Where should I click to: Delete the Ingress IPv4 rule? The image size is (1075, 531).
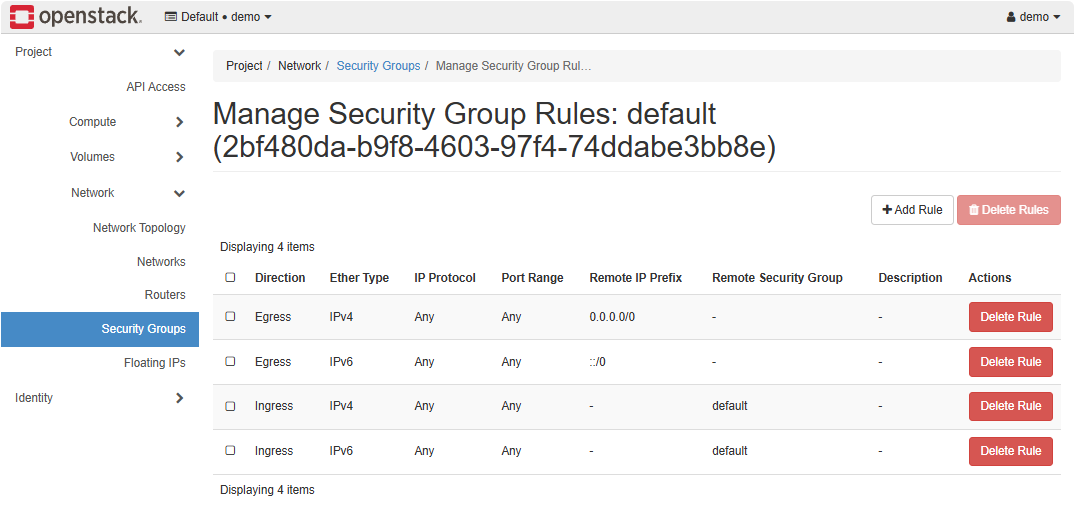(1010, 406)
